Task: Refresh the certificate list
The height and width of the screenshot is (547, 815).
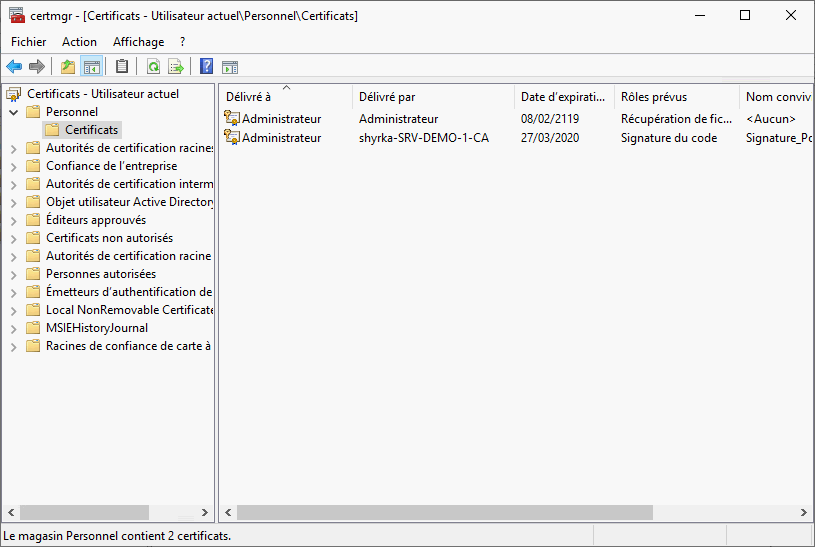Action: [153, 67]
